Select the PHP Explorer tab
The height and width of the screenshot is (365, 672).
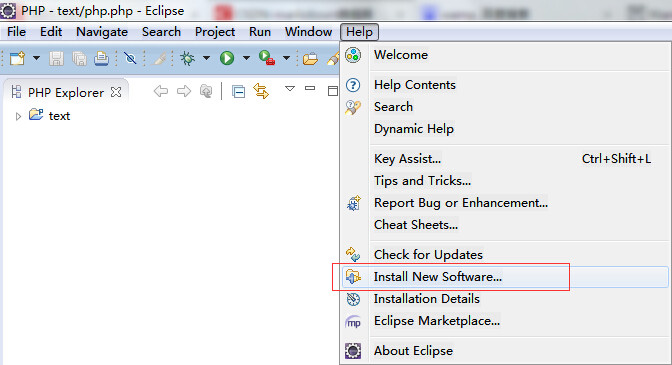tap(66, 93)
